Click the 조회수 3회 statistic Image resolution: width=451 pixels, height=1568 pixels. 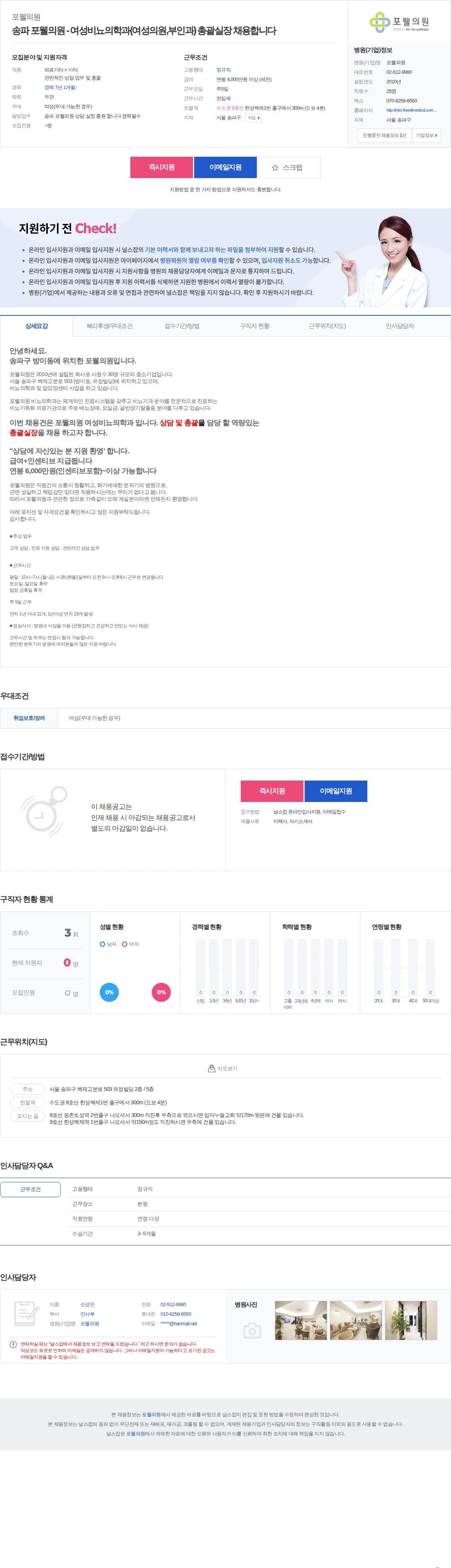[45, 933]
